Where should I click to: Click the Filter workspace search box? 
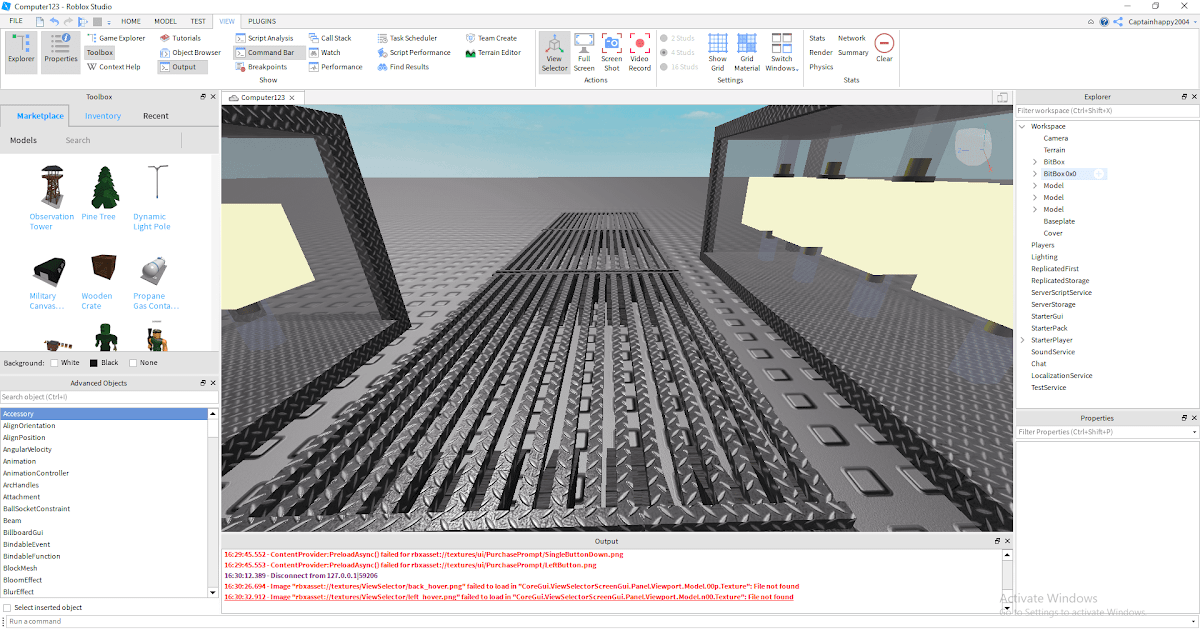(1107, 111)
